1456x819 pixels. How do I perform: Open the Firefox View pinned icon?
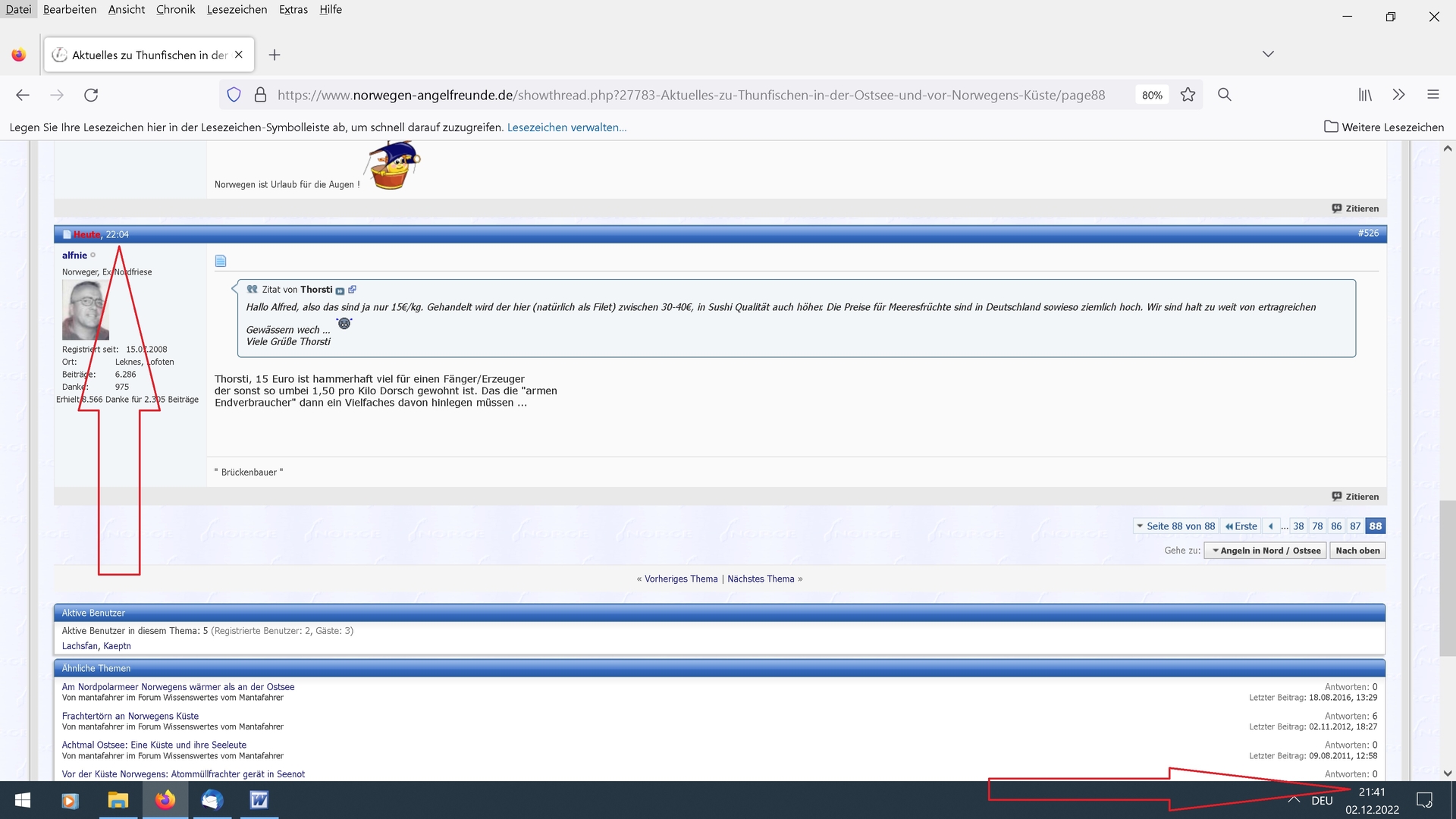click(19, 55)
